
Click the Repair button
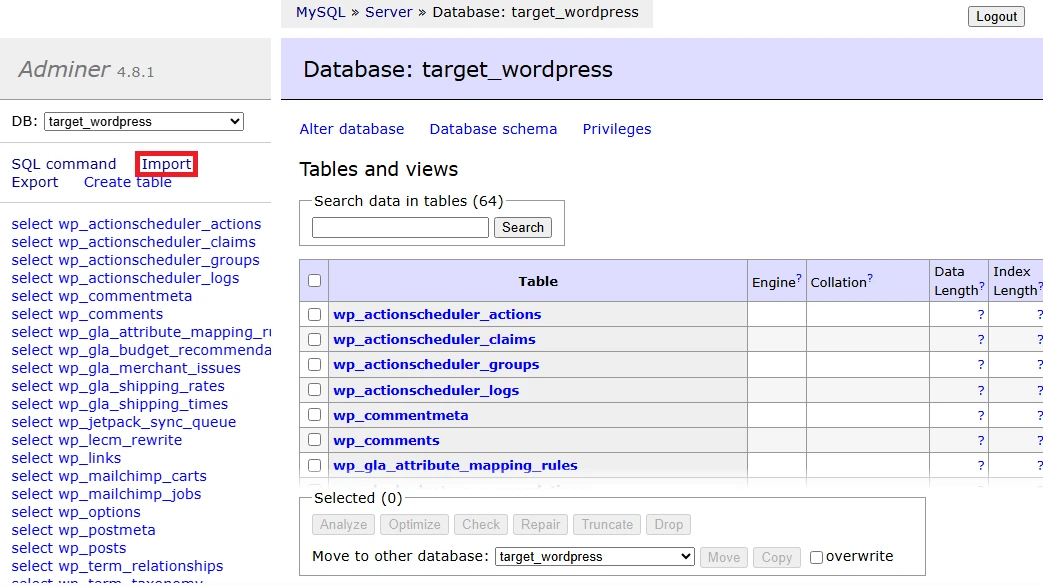click(x=540, y=524)
